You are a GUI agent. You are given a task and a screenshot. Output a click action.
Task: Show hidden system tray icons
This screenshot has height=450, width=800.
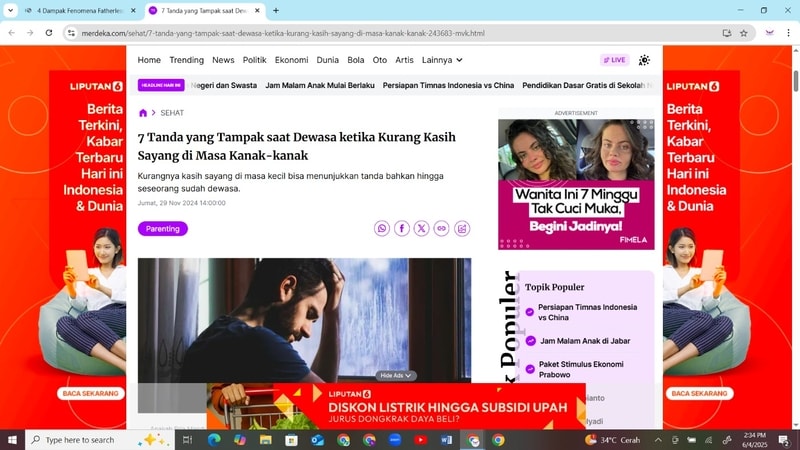pos(658,440)
